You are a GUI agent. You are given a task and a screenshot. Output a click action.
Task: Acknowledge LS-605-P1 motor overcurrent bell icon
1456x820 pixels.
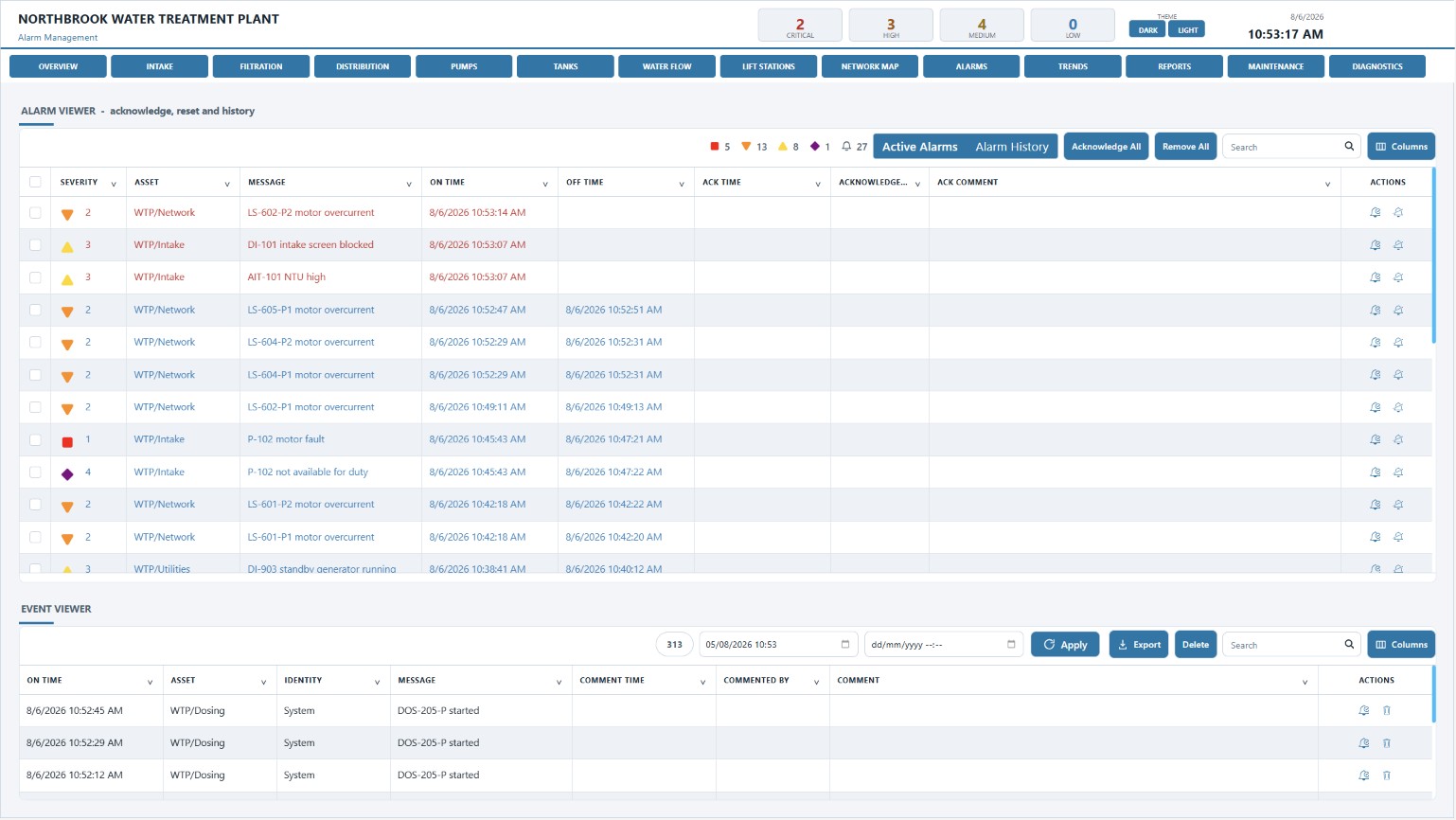click(x=1376, y=310)
